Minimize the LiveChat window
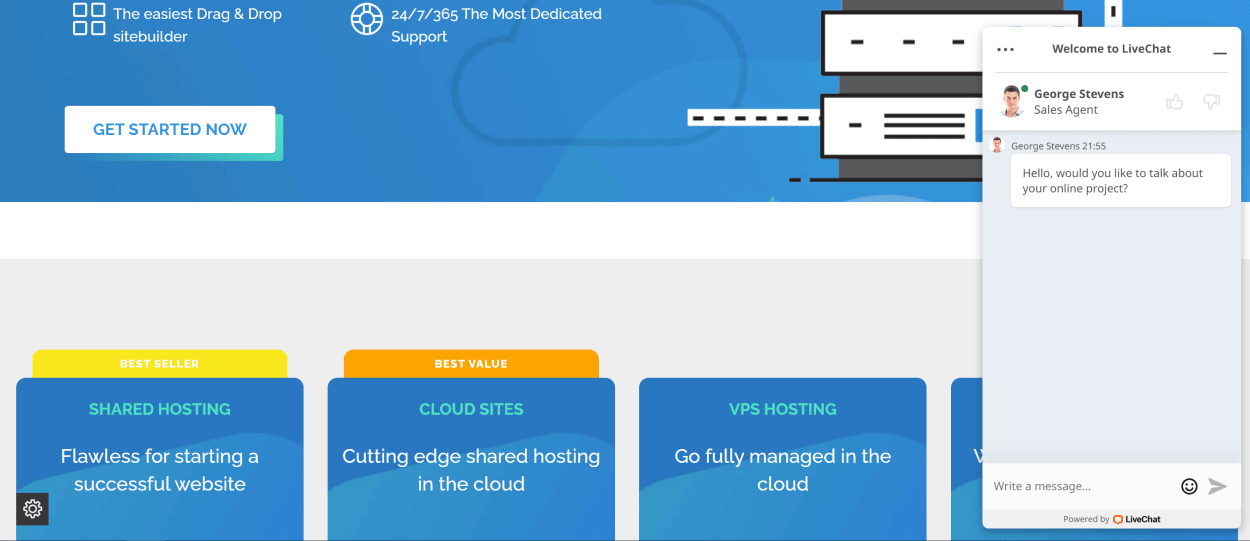The height and width of the screenshot is (541, 1250). [x=1219, y=53]
